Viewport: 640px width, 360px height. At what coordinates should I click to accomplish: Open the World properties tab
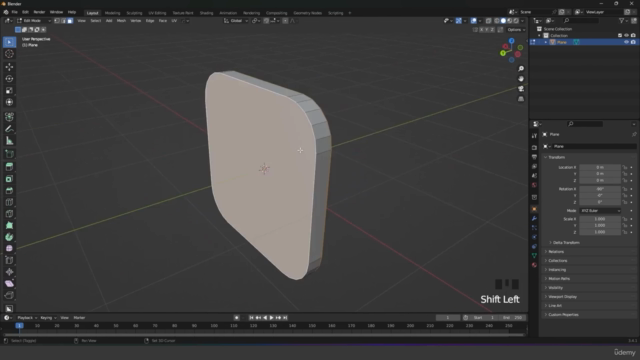pyautogui.click(x=534, y=185)
